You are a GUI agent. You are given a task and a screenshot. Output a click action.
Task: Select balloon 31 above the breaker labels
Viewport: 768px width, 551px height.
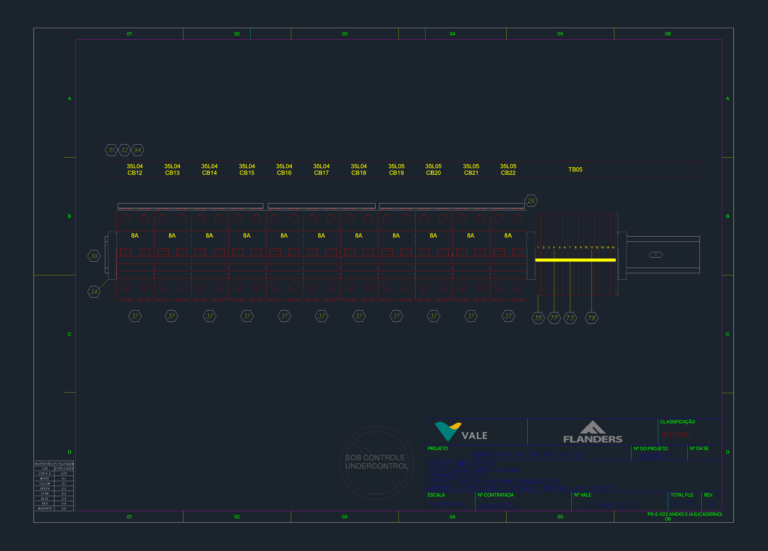(111, 150)
